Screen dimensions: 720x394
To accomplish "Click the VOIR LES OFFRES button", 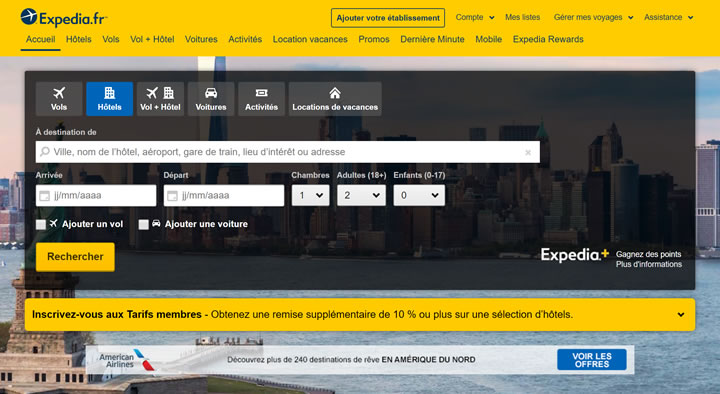I will (592, 360).
